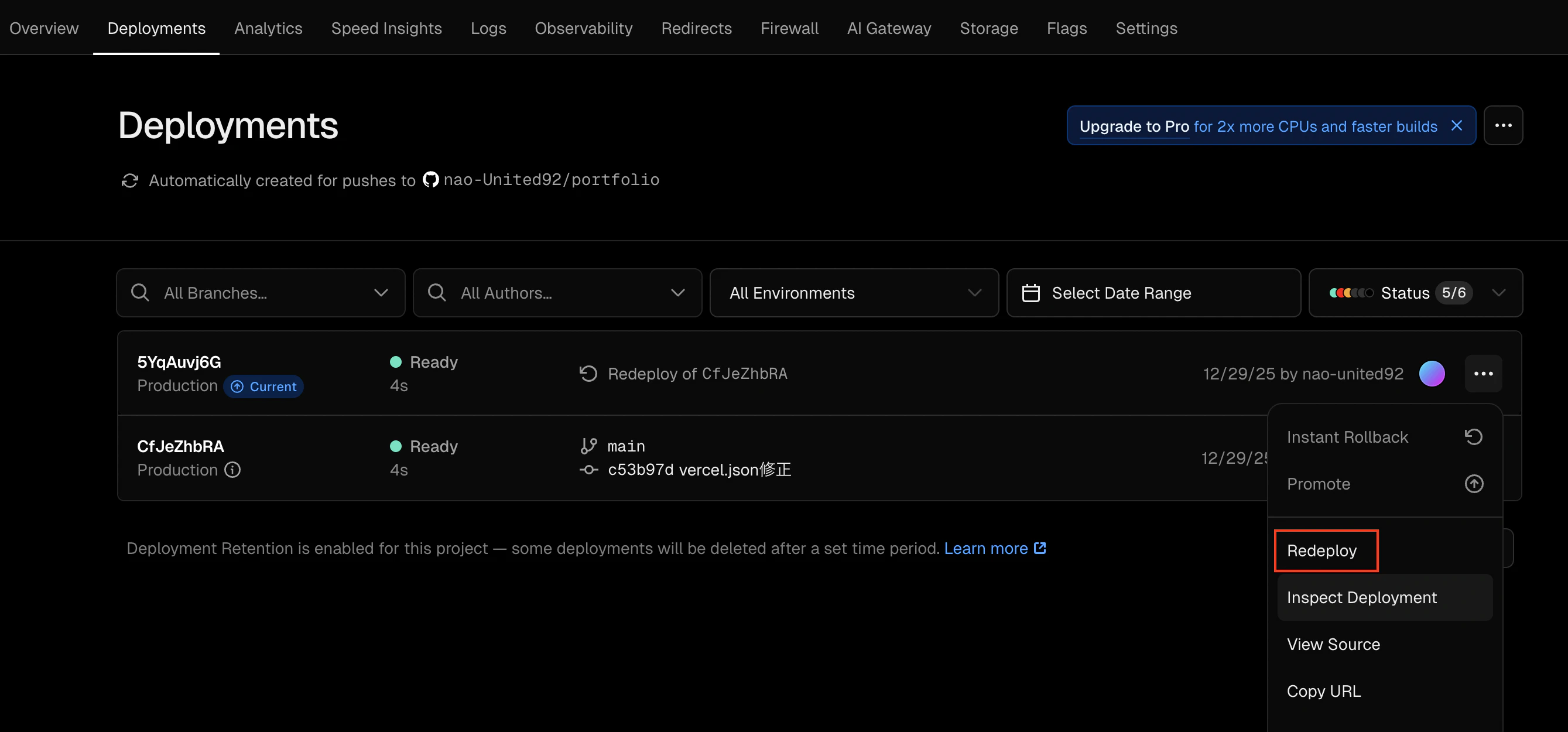Expand the All Authors dropdown chevron
Image resolution: width=1568 pixels, height=732 pixels.
[x=677, y=293]
